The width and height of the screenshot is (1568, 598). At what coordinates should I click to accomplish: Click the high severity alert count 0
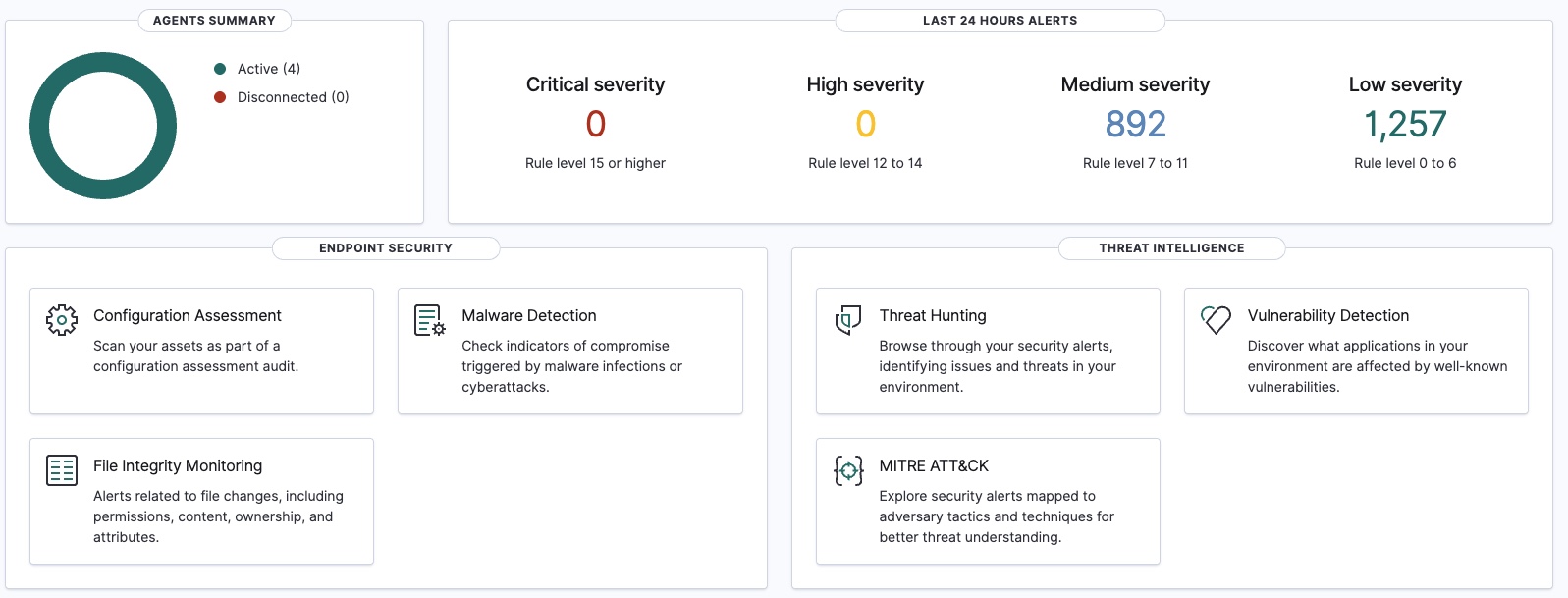pos(865,125)
